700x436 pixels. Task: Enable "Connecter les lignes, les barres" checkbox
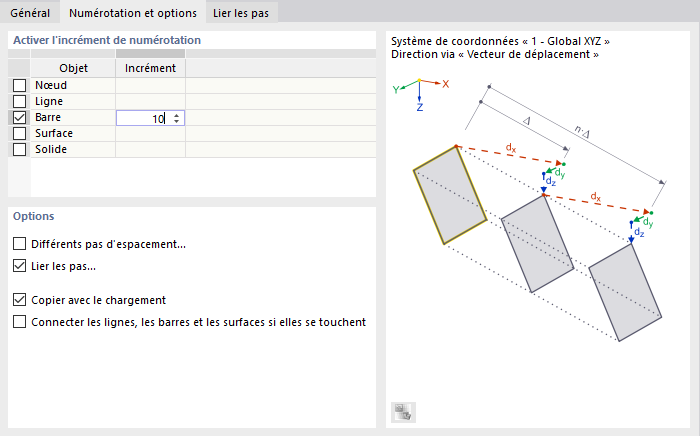[x=20, y=322]
